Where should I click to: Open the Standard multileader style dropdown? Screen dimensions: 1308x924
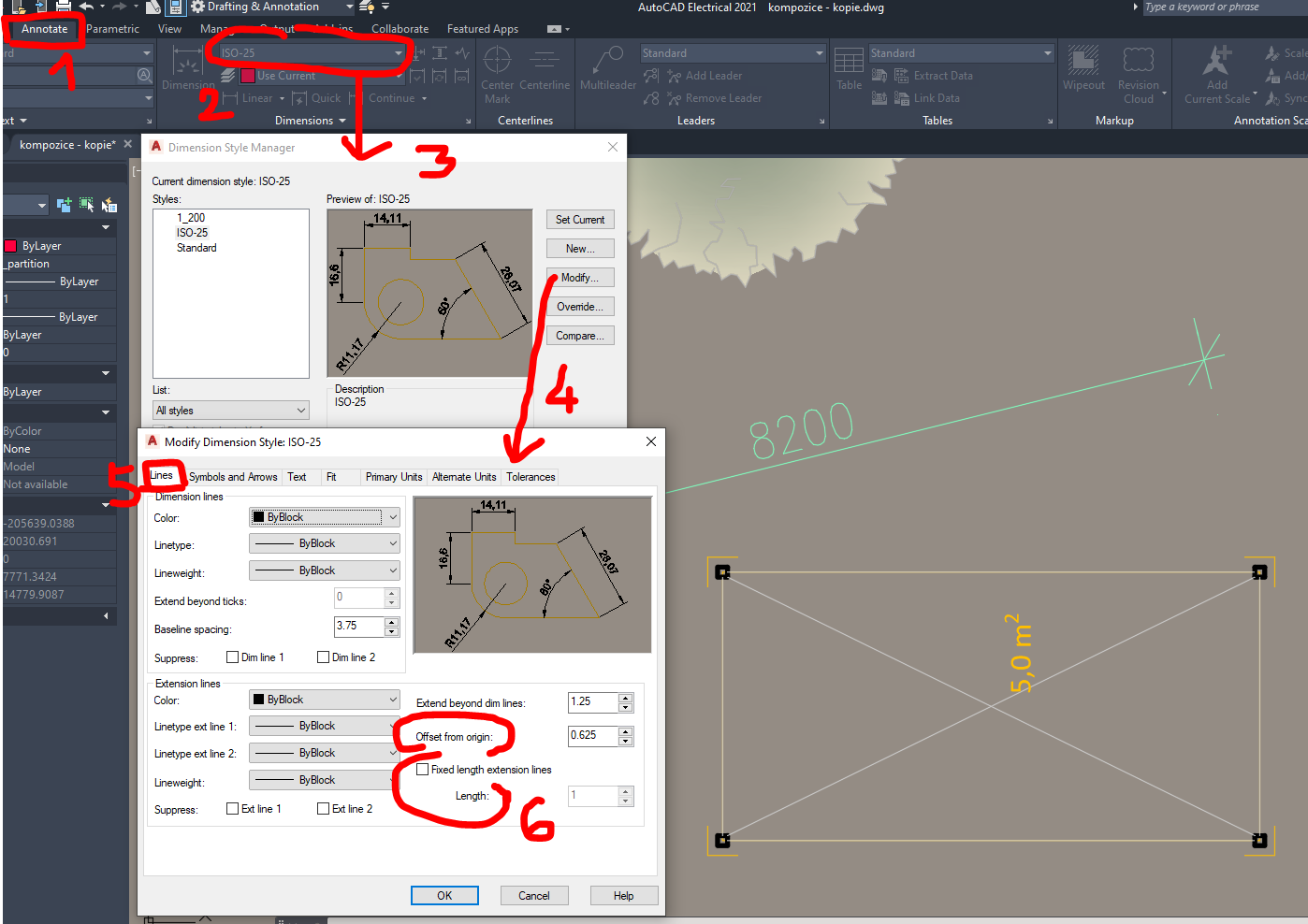pyautogui.click(x=734, y=53)
